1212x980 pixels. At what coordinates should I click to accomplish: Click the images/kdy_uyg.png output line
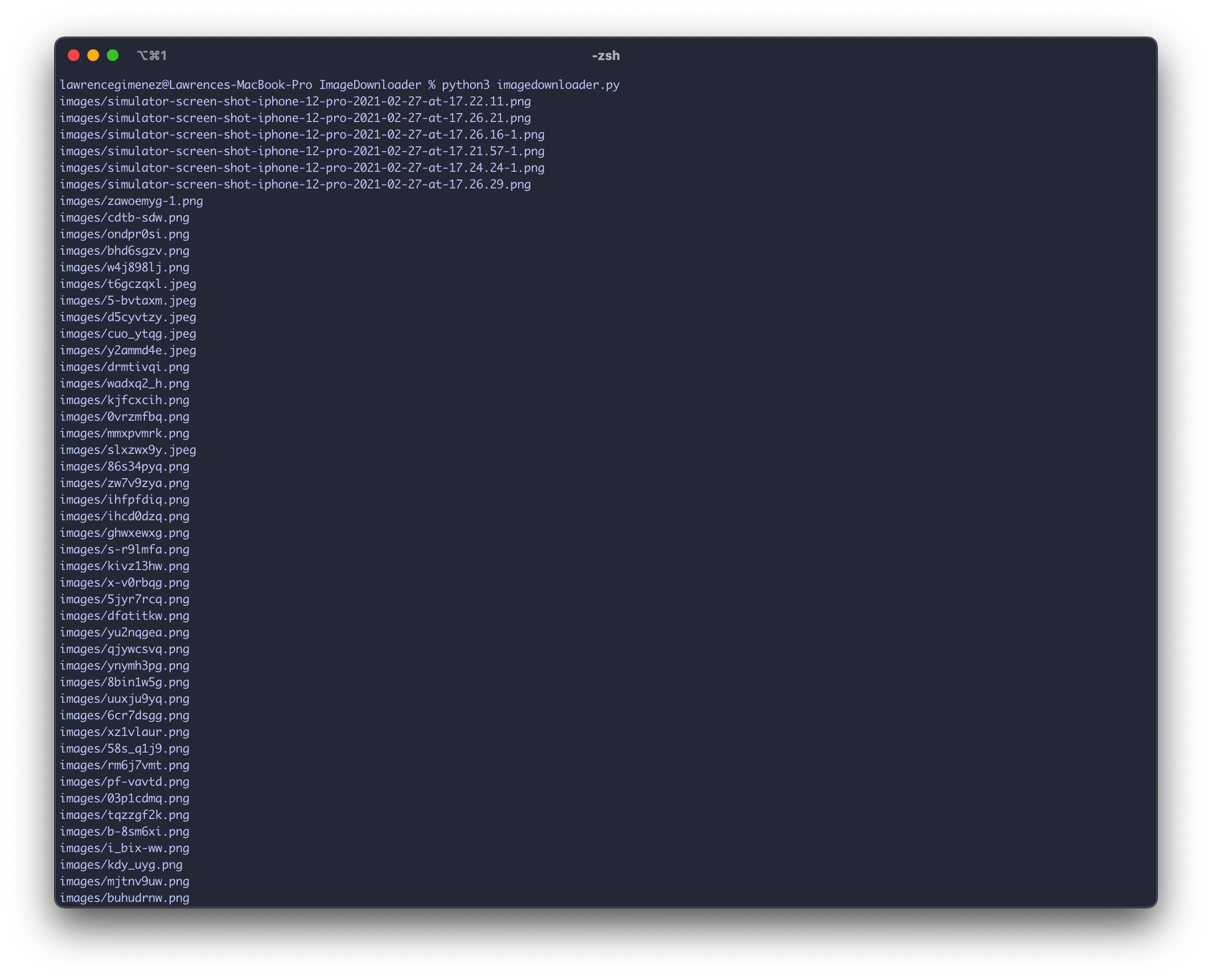click(x=121, y=865)
